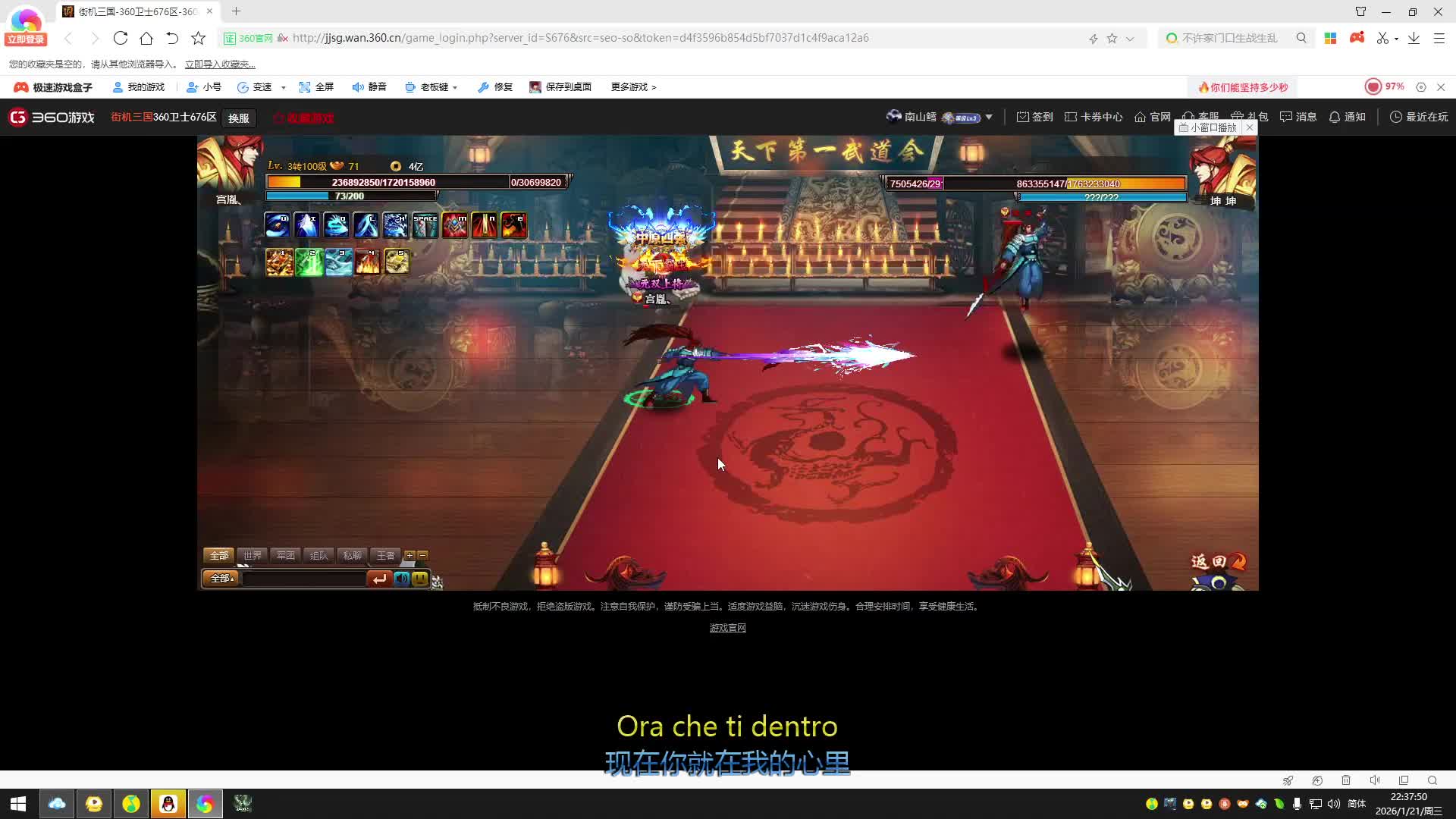Click the chat emoji face icon
This screenshot has width=1456, height=819.
(419, 579)
